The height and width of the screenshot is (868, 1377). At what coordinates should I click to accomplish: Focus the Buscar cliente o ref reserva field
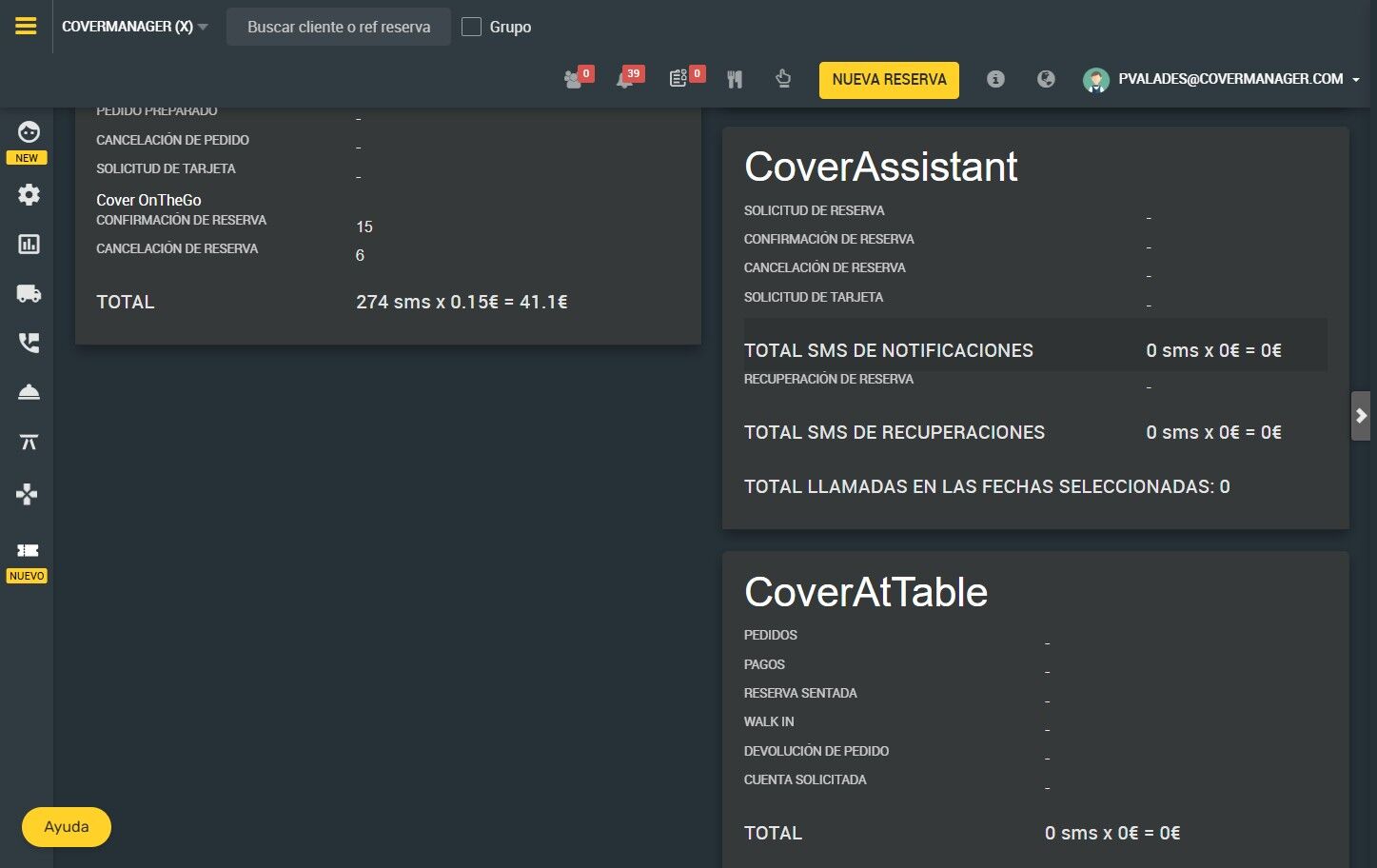pyautogui.click(x=339, y=27)
